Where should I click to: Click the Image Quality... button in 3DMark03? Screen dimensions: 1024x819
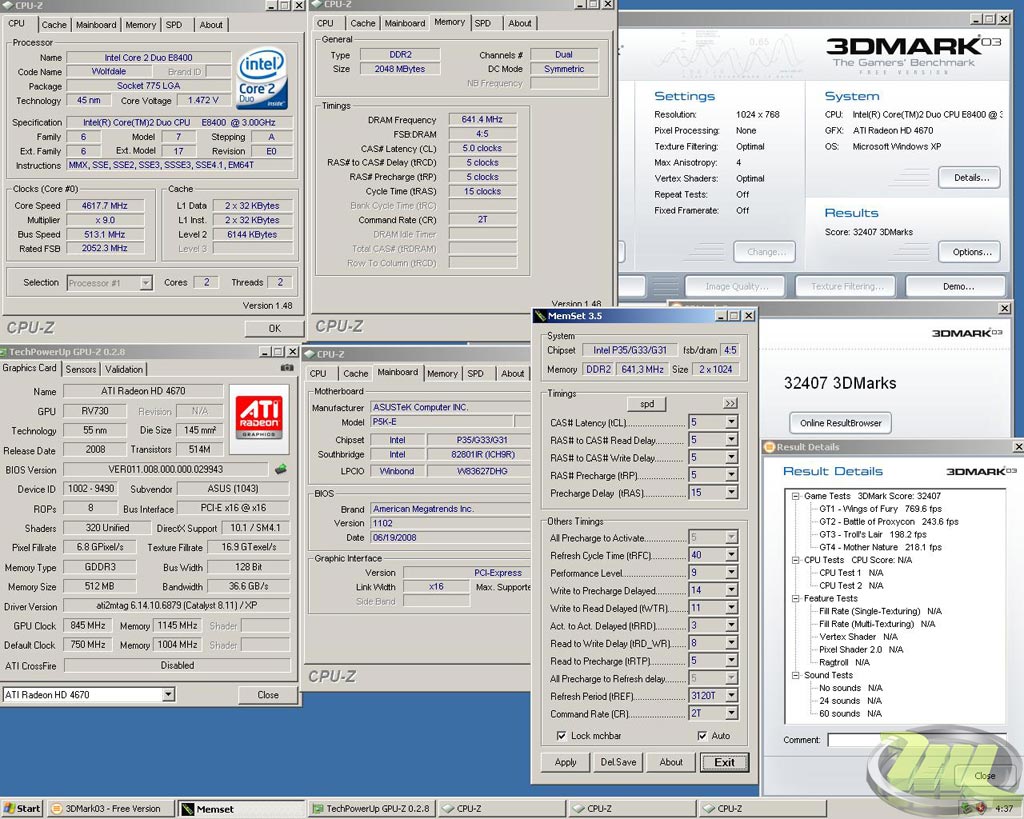(x=737, y=286)
